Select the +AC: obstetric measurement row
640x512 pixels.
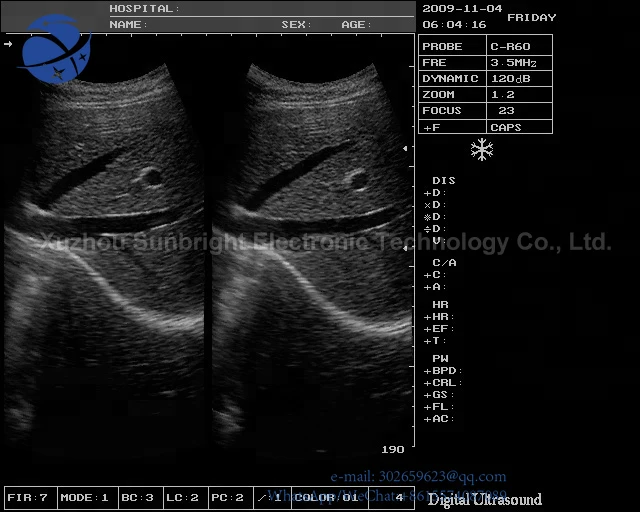(439, 419)
